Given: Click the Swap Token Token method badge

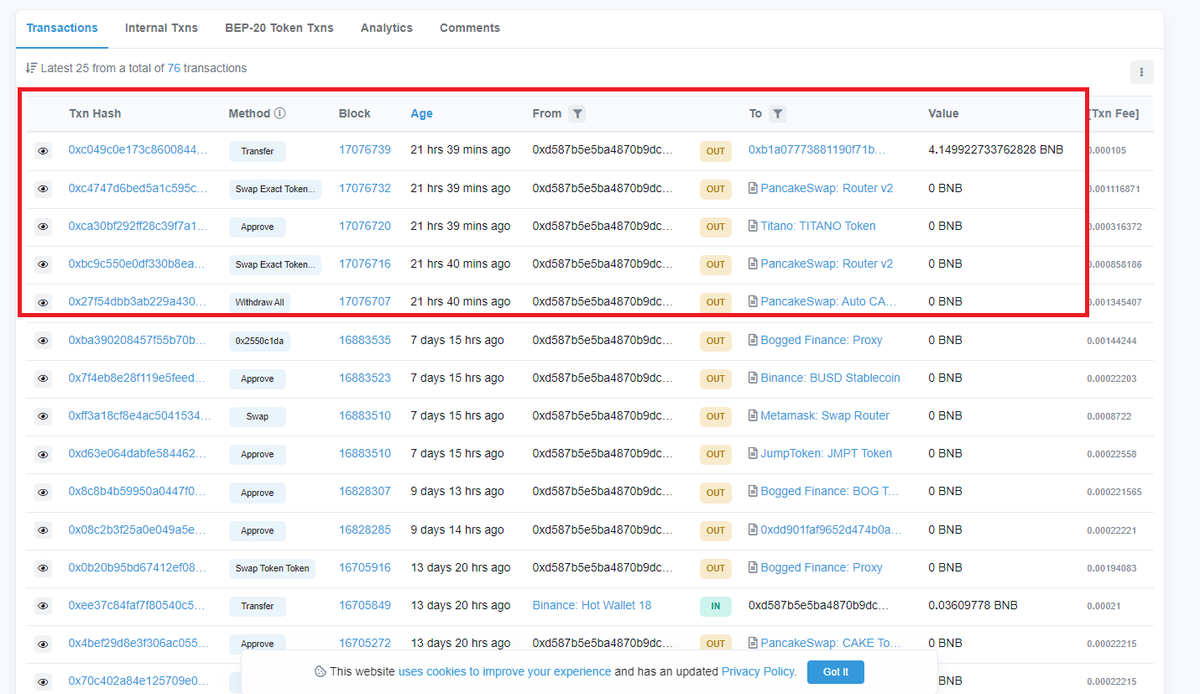Looking at the screenshot, I should coord(272,568).
